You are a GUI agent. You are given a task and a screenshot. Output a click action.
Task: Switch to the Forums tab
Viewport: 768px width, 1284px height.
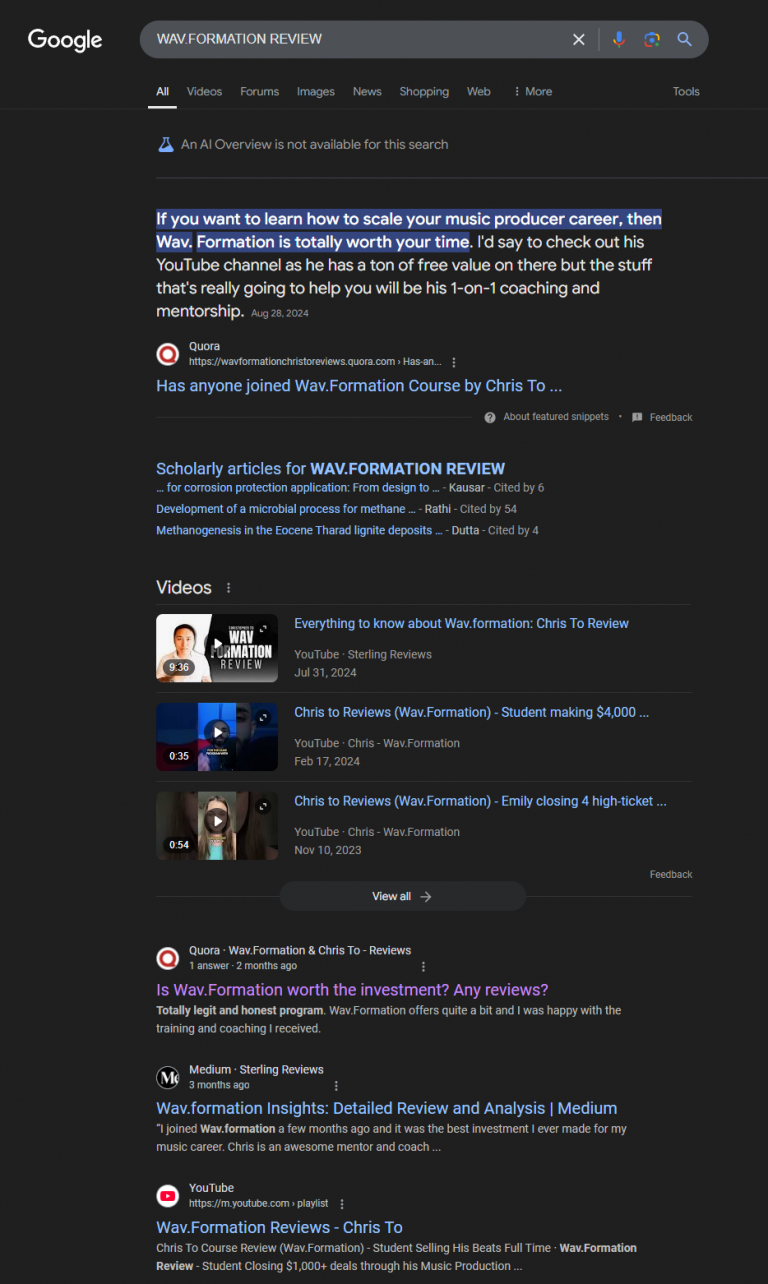(x=260, y=91)
